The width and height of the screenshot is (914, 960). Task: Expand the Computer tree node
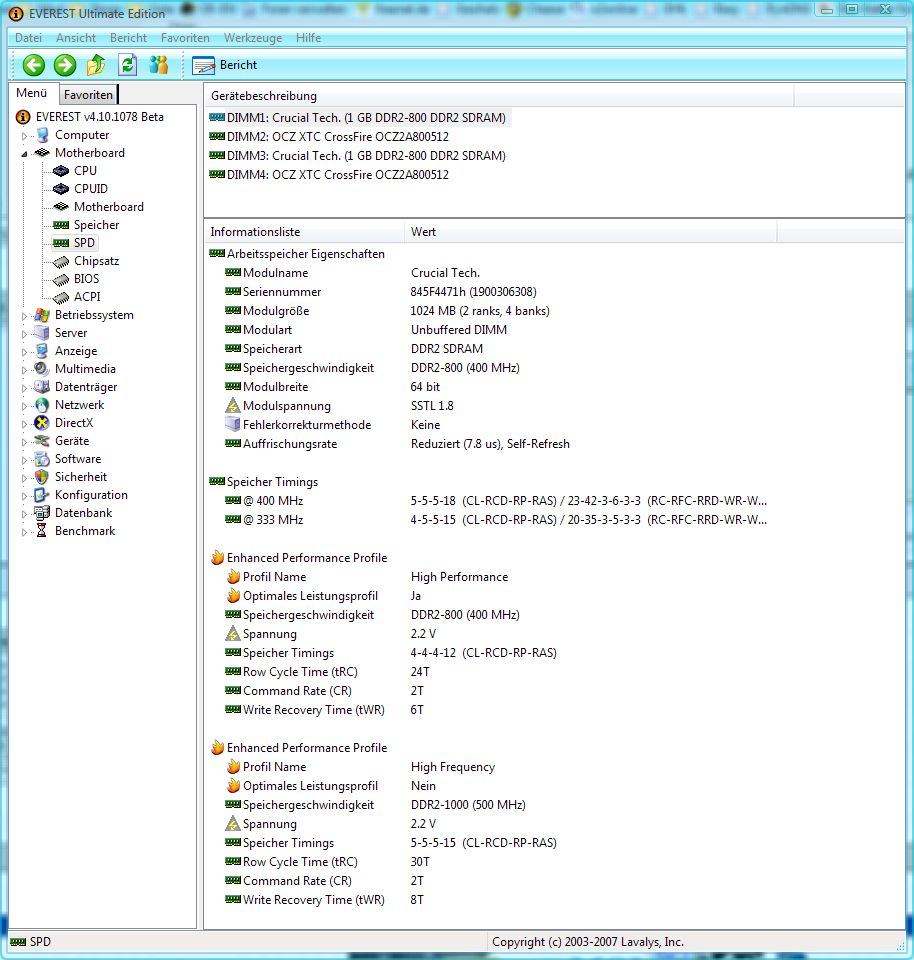pyautogui.click(x=24, y=136)
